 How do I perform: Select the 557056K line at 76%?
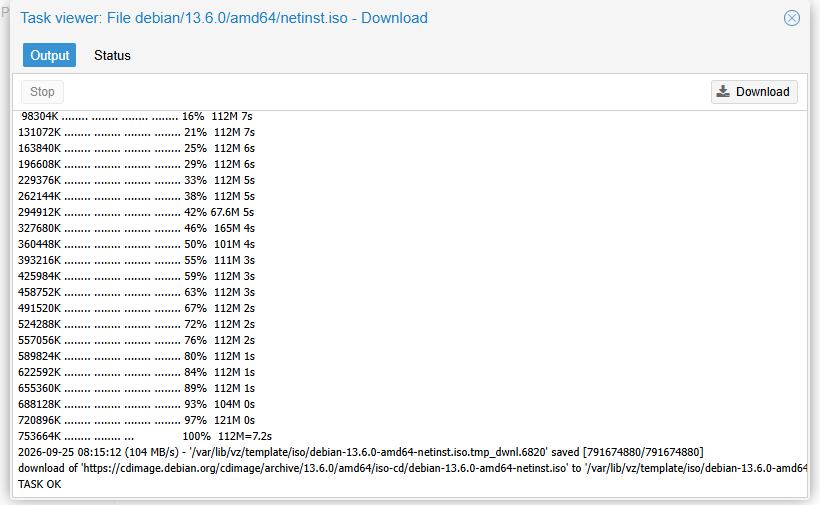pos(136,340)
